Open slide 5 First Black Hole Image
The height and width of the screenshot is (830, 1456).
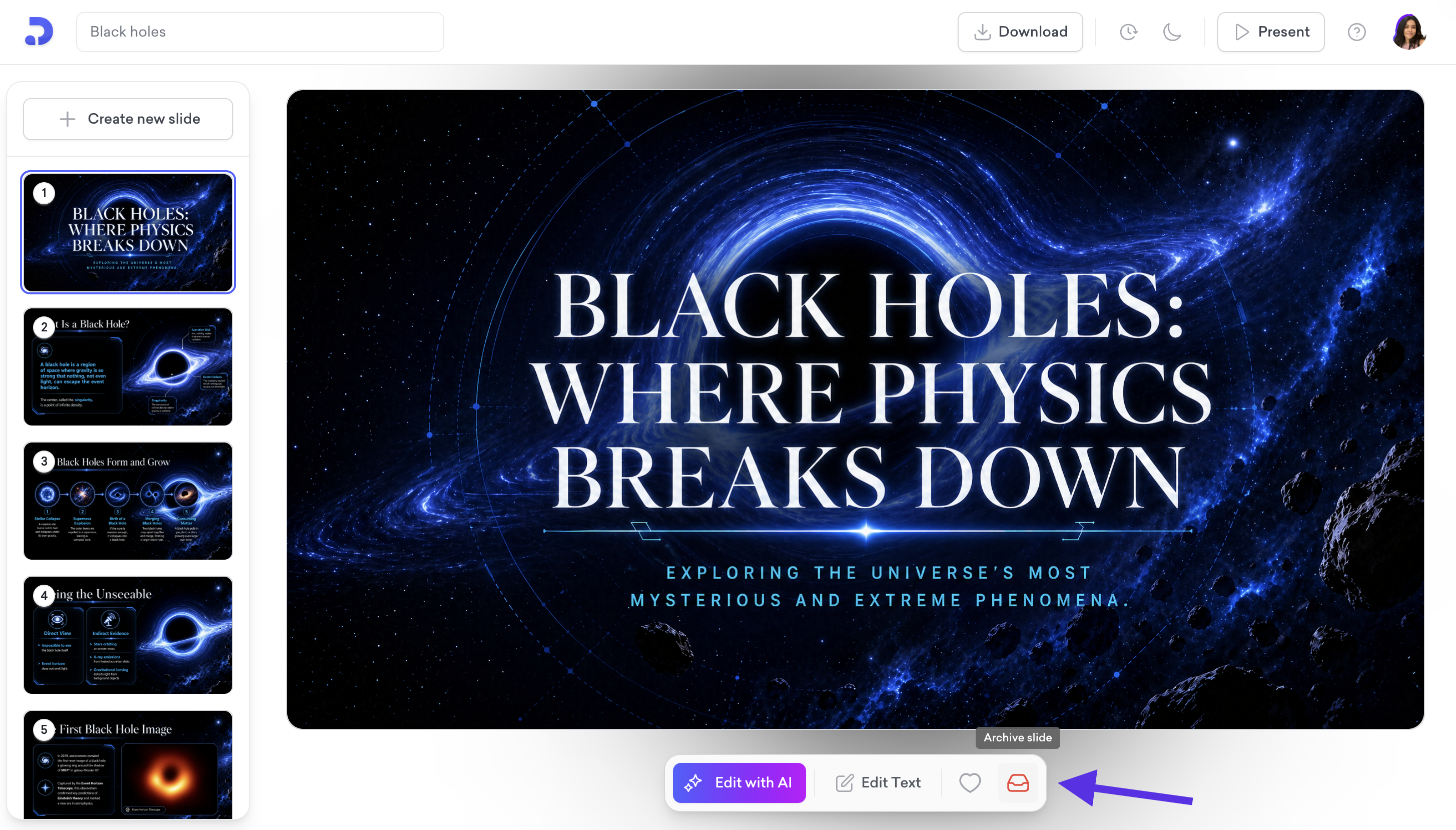coord(128,764)
